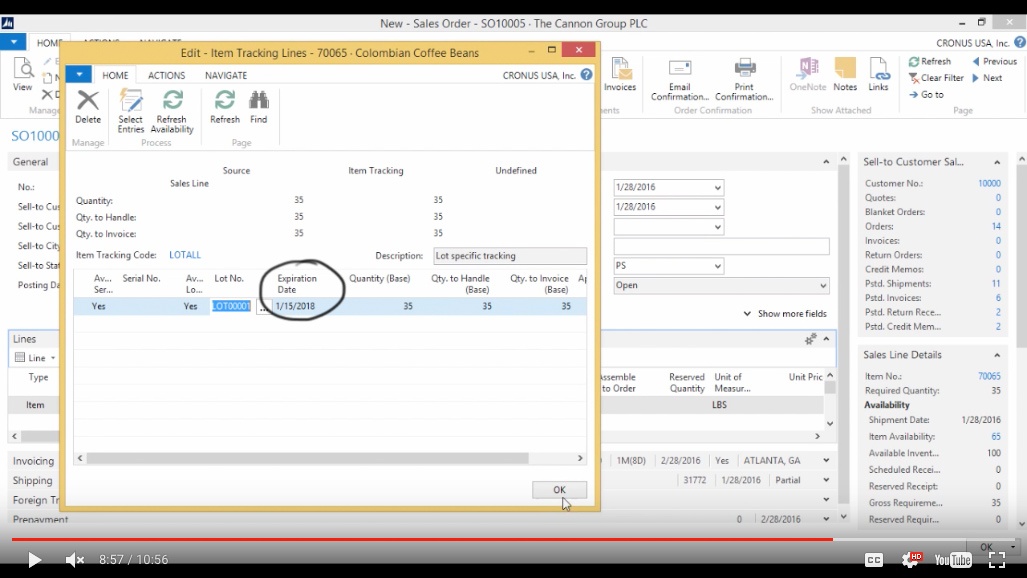Screen dimensions: 1027x578
Task: Collapse the Sales Line Details factbox
Action: 997,355
